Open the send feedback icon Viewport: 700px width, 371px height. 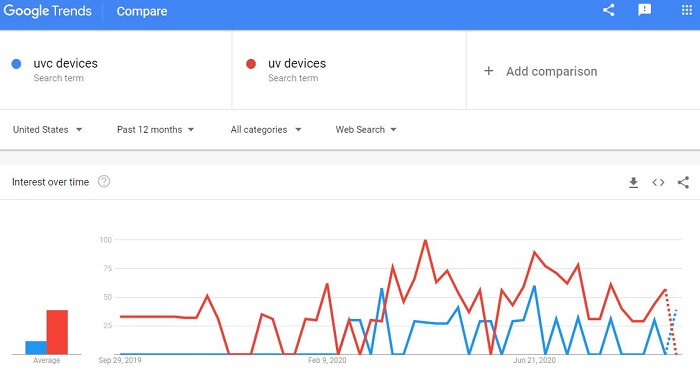pyautogui.click(x=645, y=10)
